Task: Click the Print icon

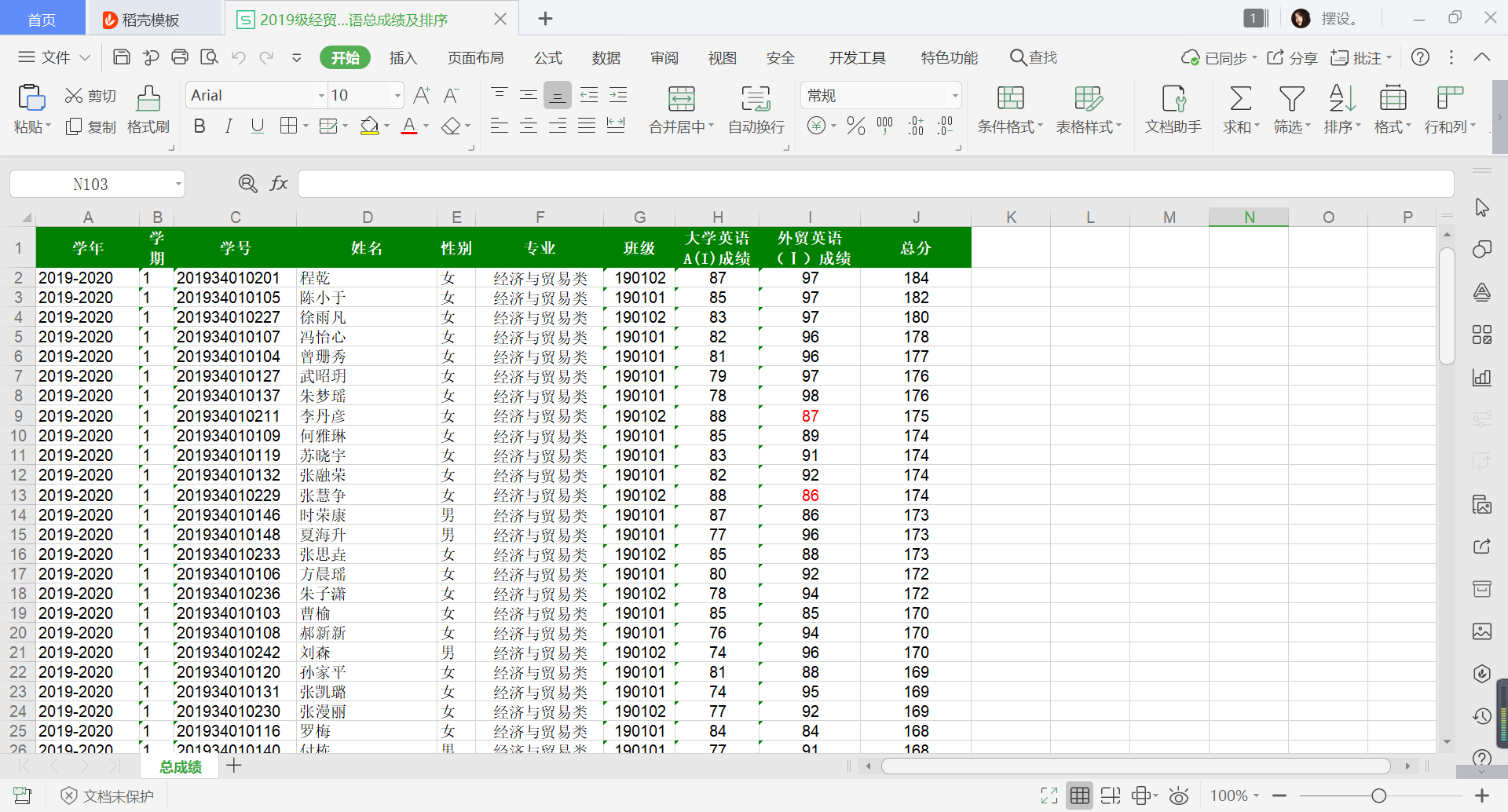Action: [x=180, y=57]
